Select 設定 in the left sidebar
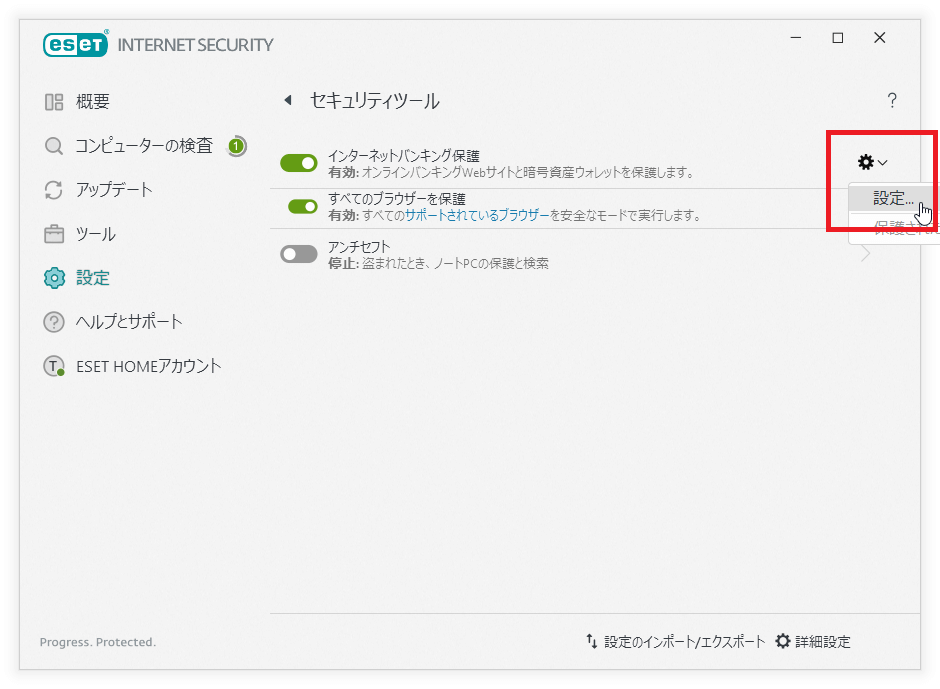Viewport: 940px width, 689px height. [92, 278]
